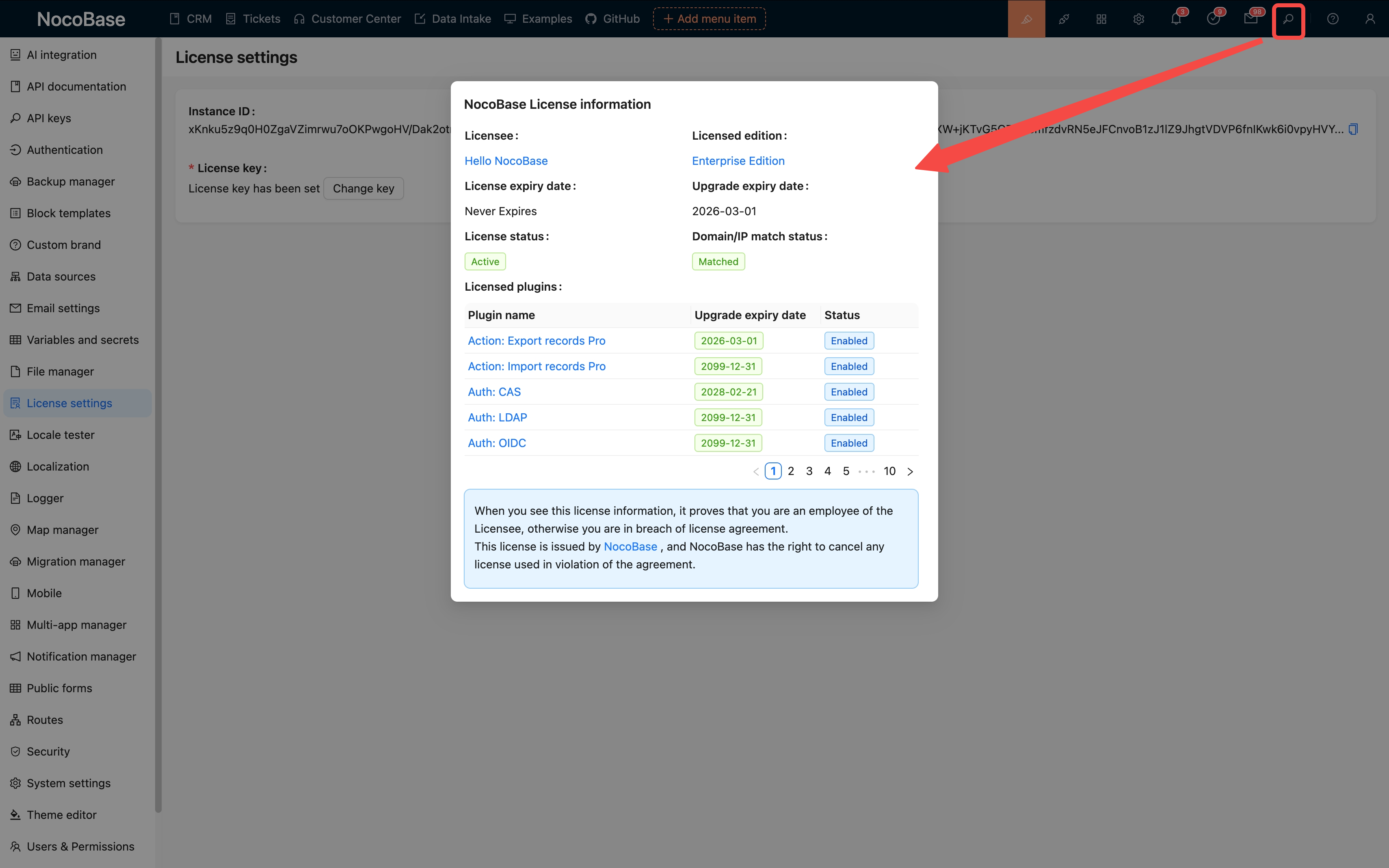Click Add menu item button

click(x=709, y=19)
